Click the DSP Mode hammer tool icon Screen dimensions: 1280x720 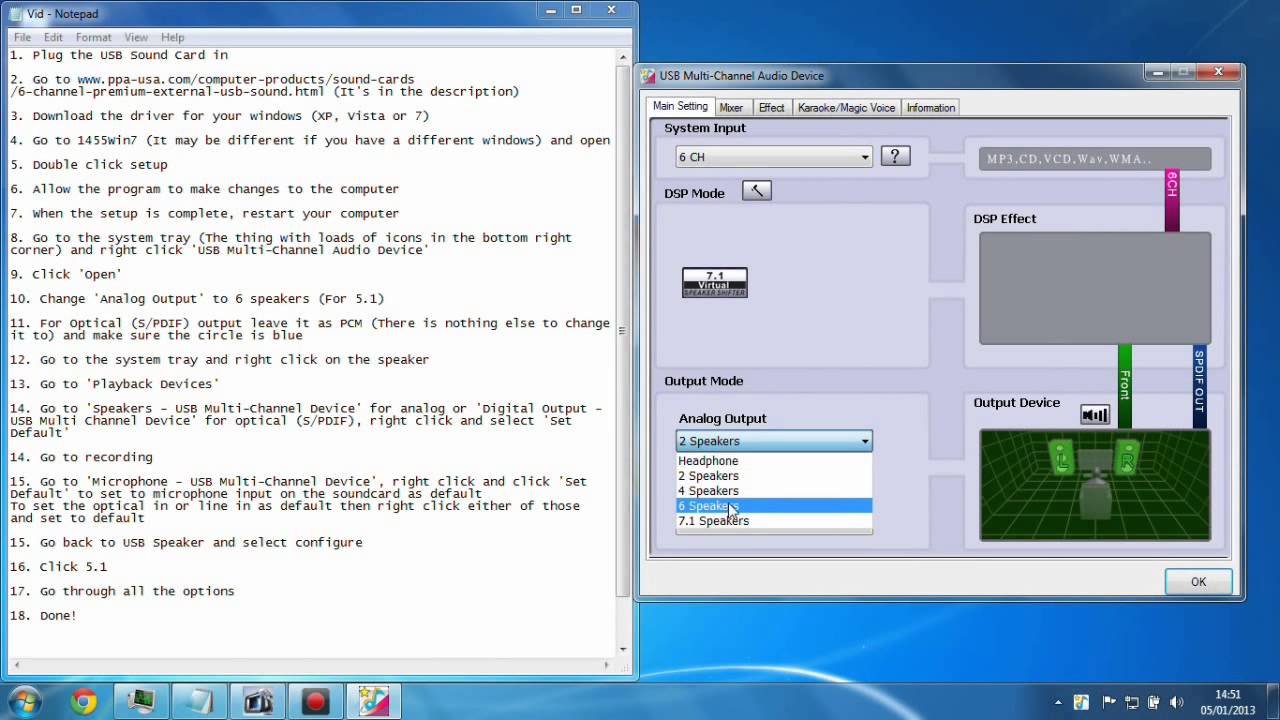click(x=757, y=191)
